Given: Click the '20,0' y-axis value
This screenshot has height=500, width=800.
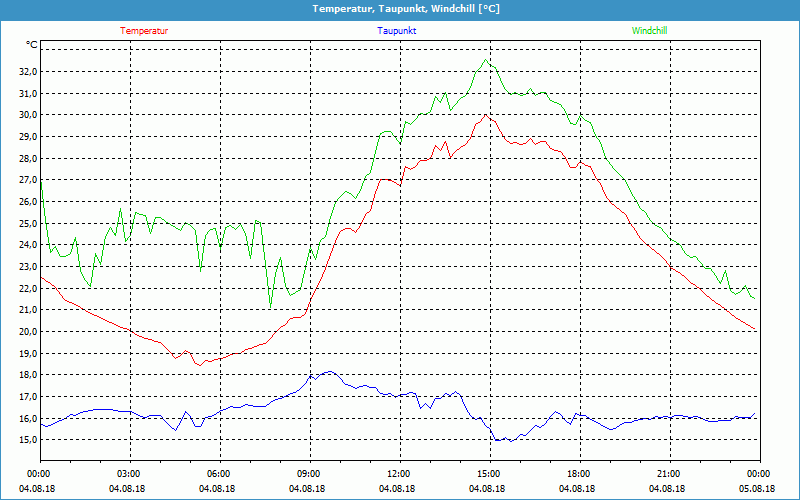Looking at the screenshot, I should [x=28, y=332].
